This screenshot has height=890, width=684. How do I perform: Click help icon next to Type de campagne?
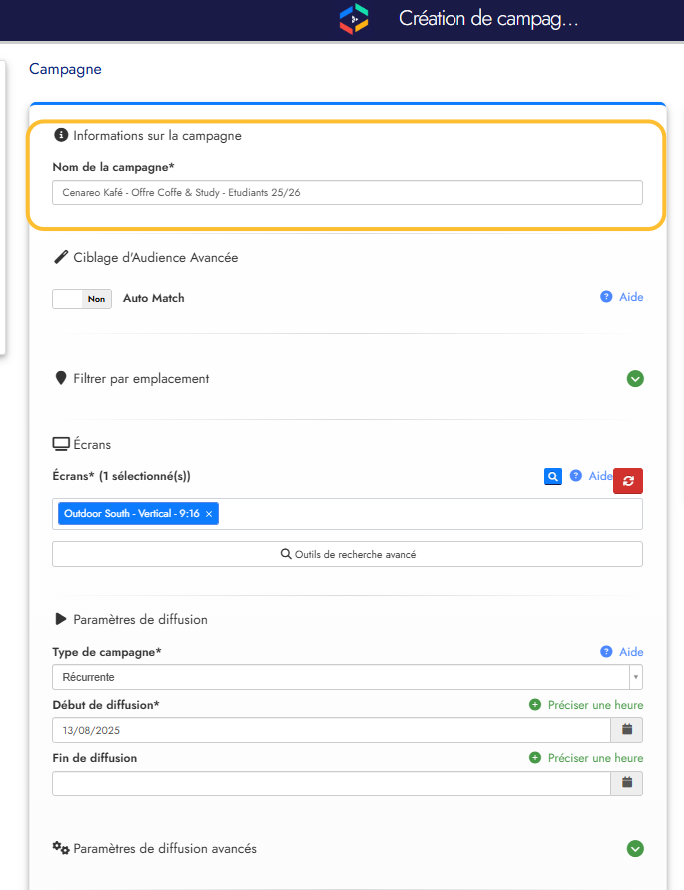click(606, 652)
